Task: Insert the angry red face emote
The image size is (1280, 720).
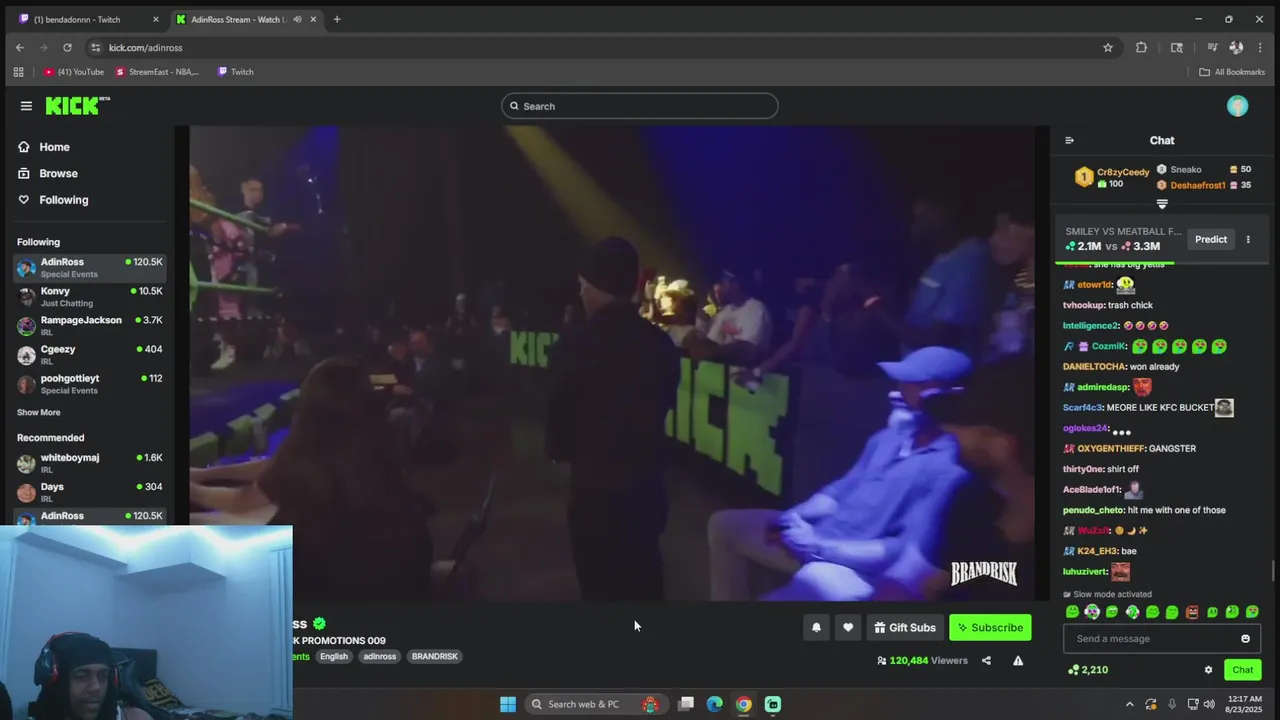Action: [1192, 612]
